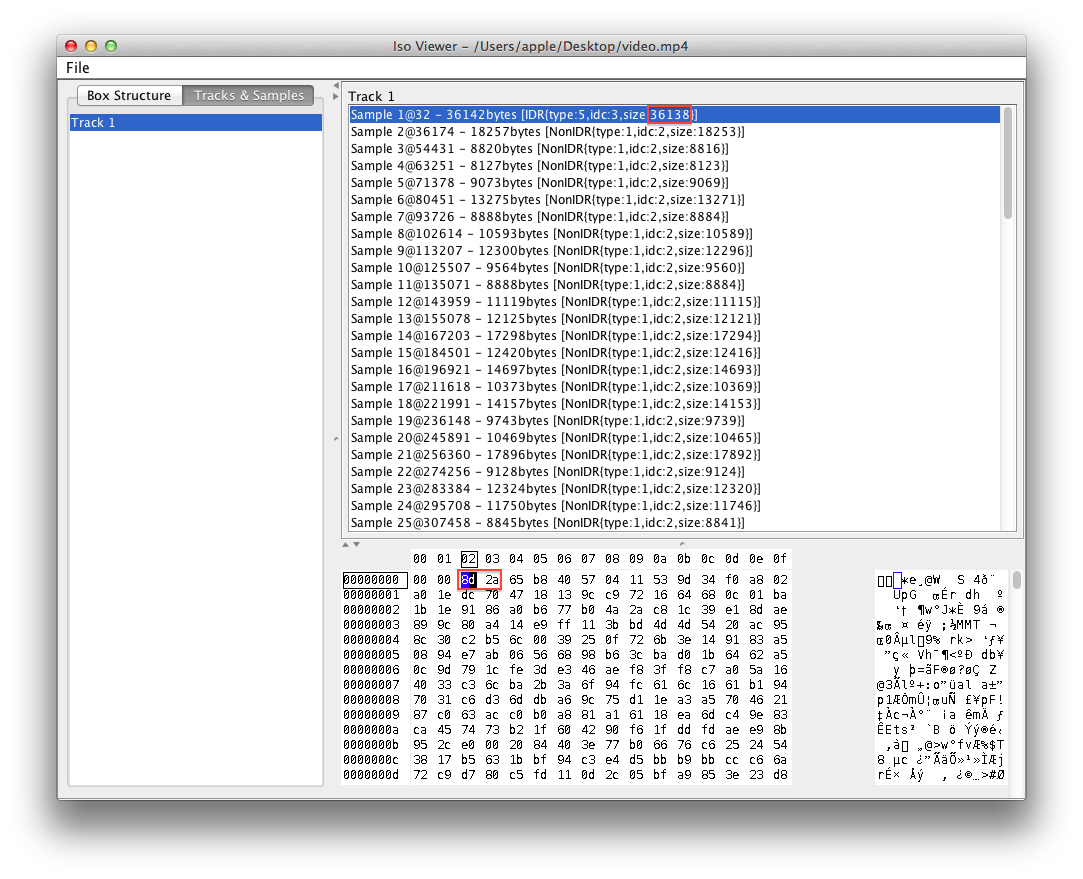Screen dimensions: 1083x879
Task: Select Sample 2@36174 in the list
Action: 500,131
